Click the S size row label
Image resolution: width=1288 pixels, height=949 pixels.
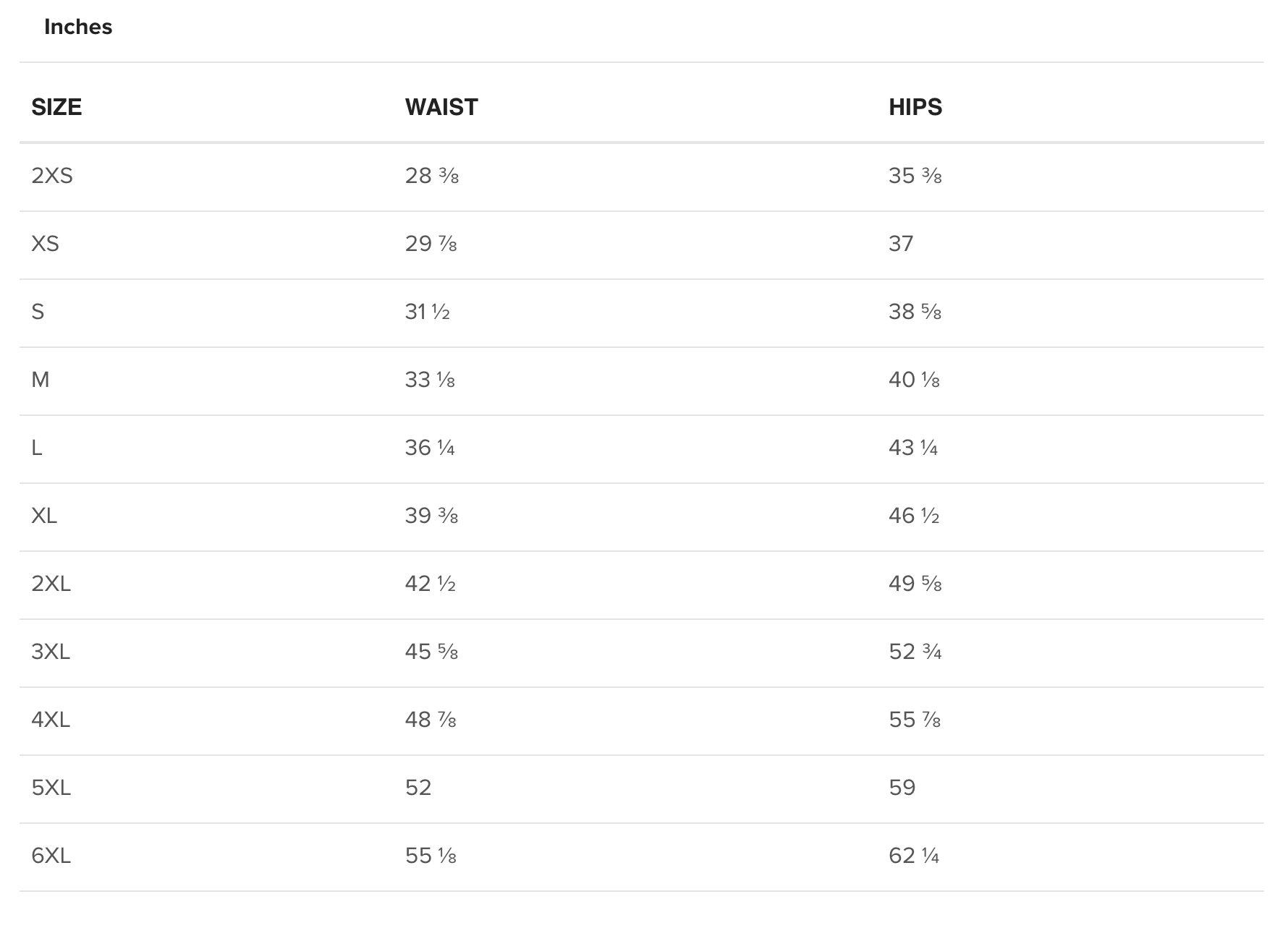point(38,312)
